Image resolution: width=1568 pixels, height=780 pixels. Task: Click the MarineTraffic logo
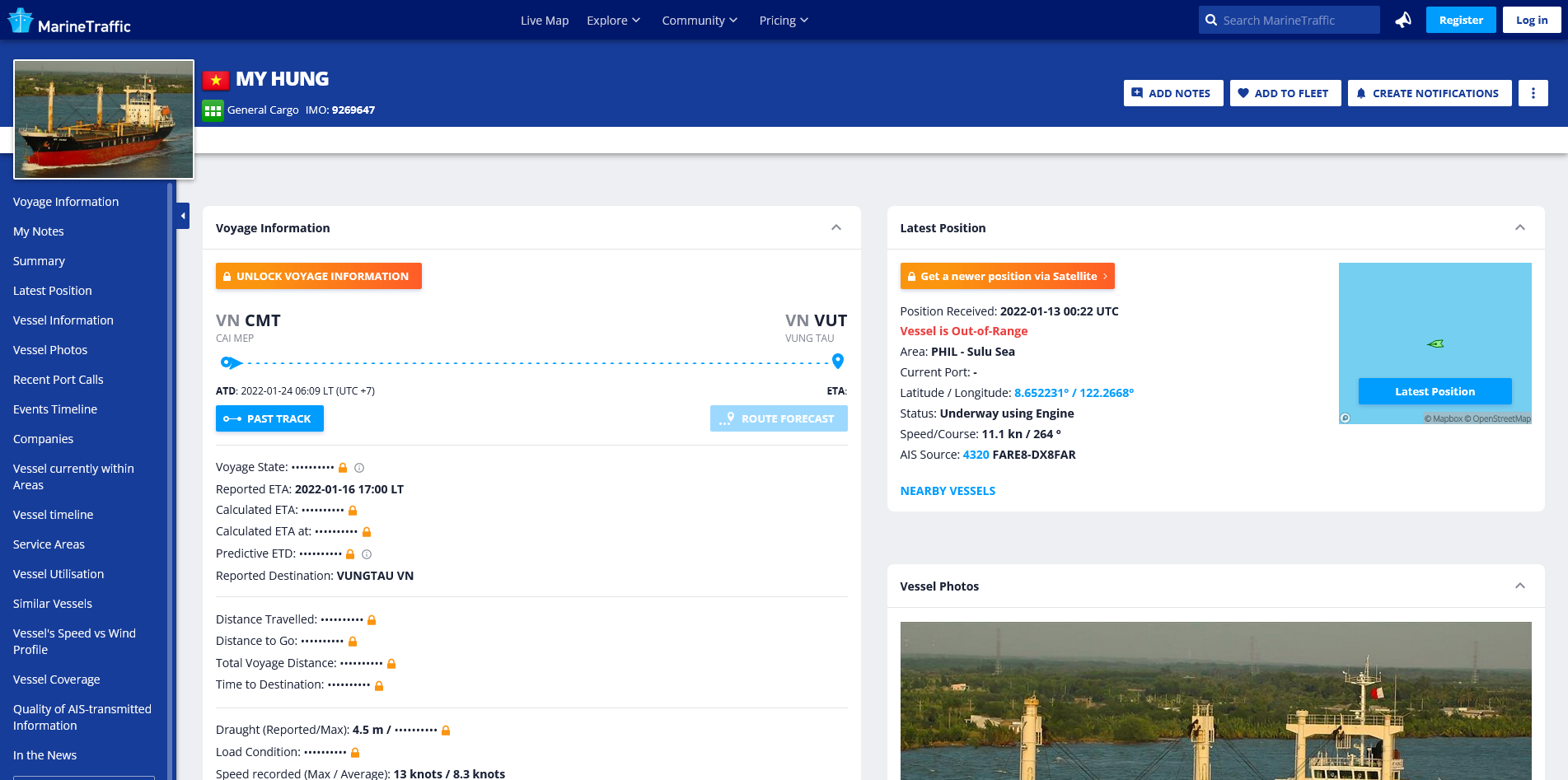(x=69, y=21)
